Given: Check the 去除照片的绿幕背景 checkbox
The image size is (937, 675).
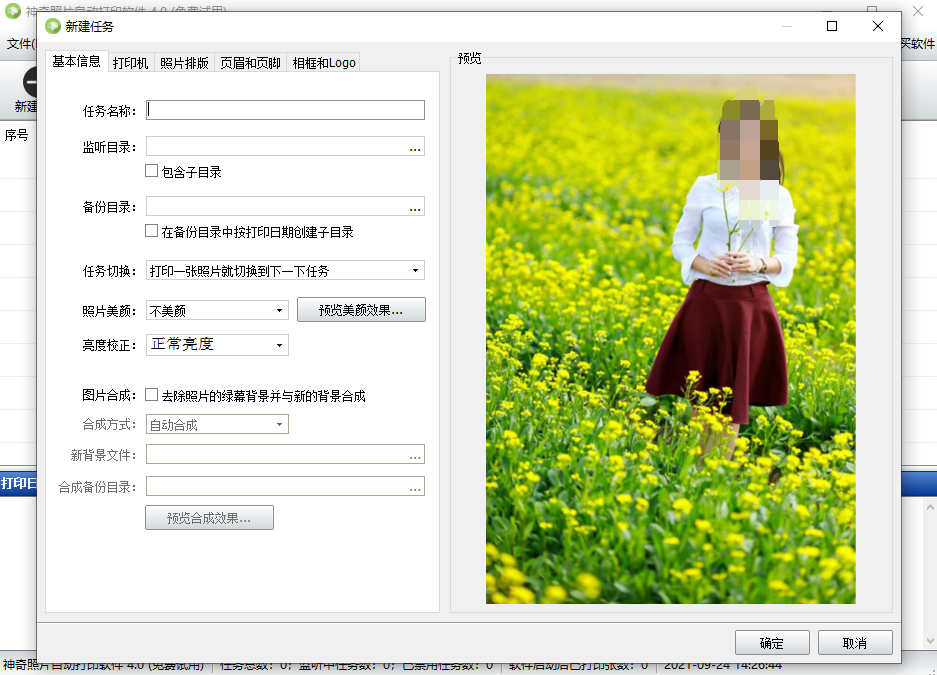Looking at the screenshot, I should coord(152,395).
